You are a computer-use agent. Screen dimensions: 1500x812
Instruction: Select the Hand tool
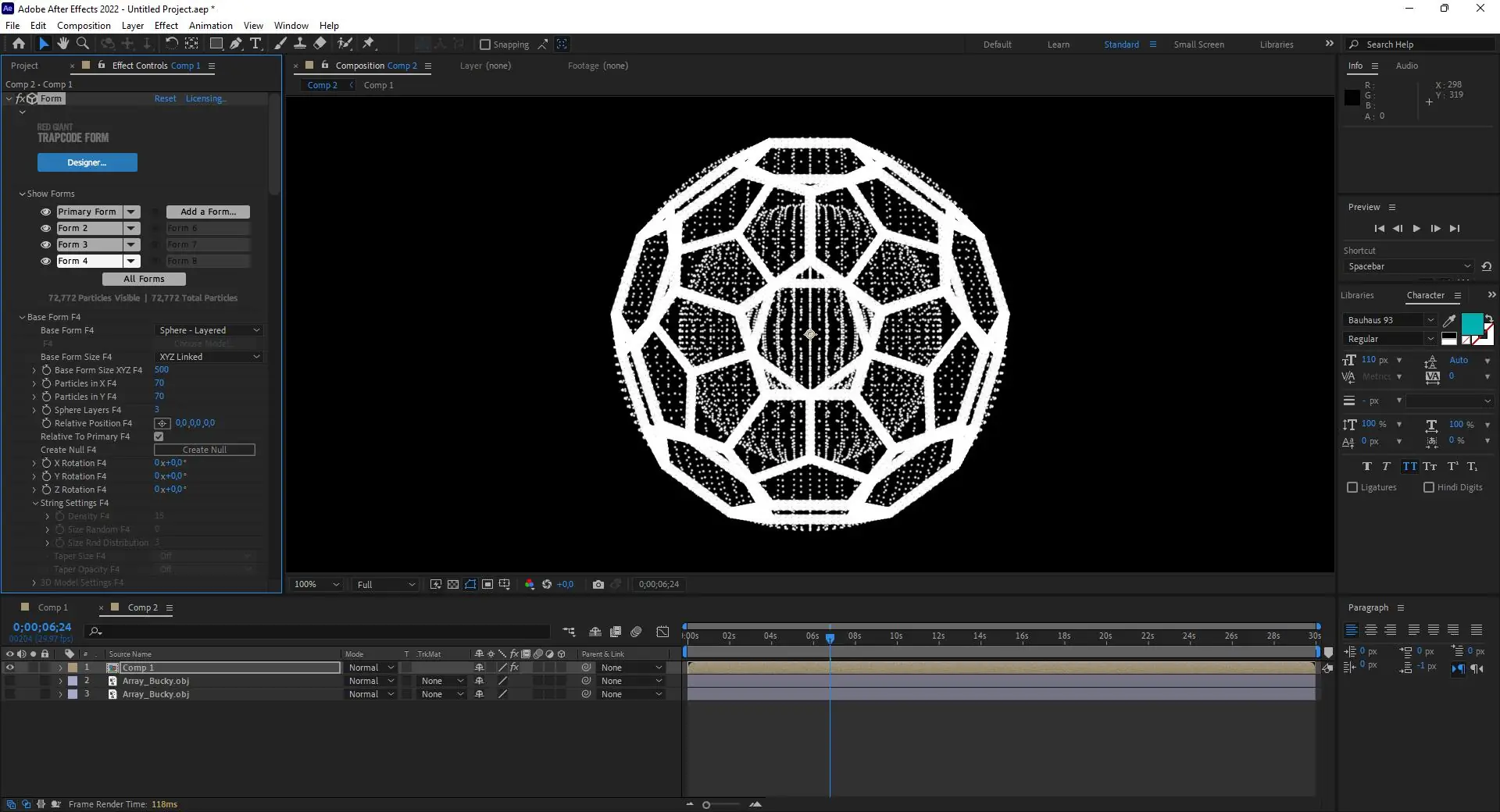point(63,44)
